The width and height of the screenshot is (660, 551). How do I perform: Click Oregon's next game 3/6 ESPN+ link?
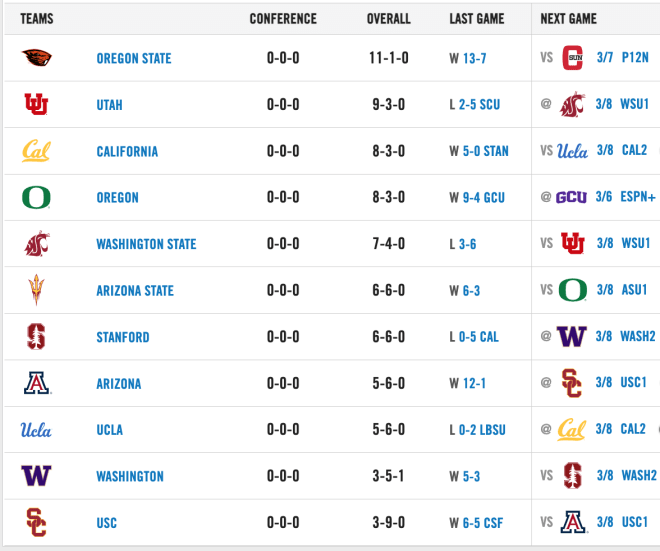[x=625, y=197]
